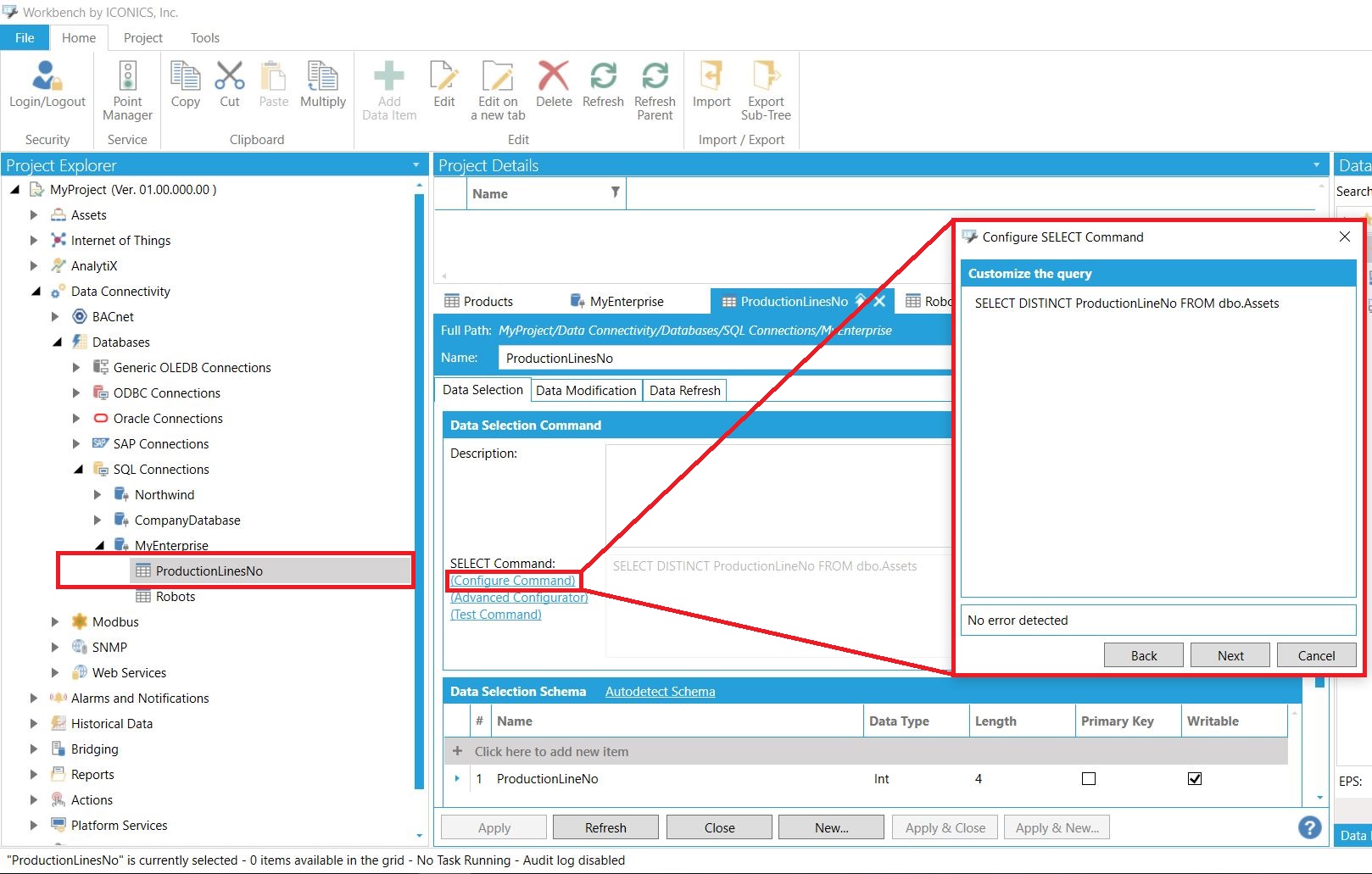Choose Edit on a new tab
This screenshot has height=874, width=1372.
pos(498,91)
